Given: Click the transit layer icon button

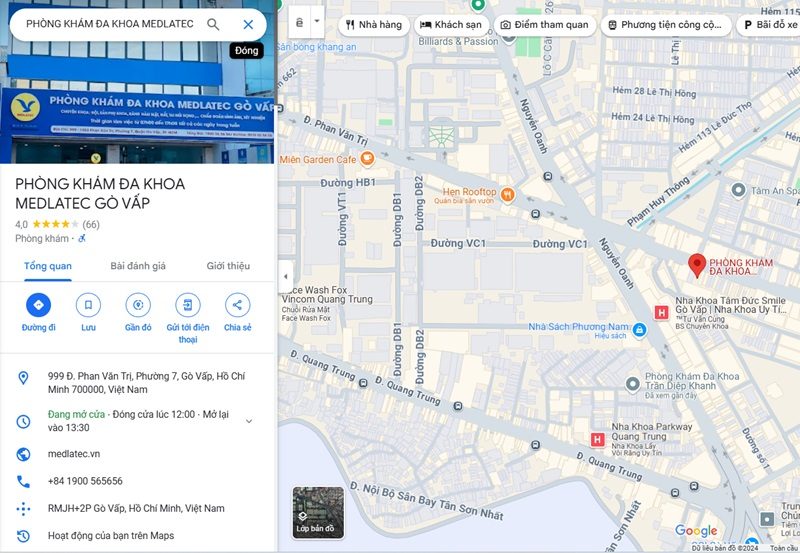Looking at the screenshot, I should tap(299, 23).
